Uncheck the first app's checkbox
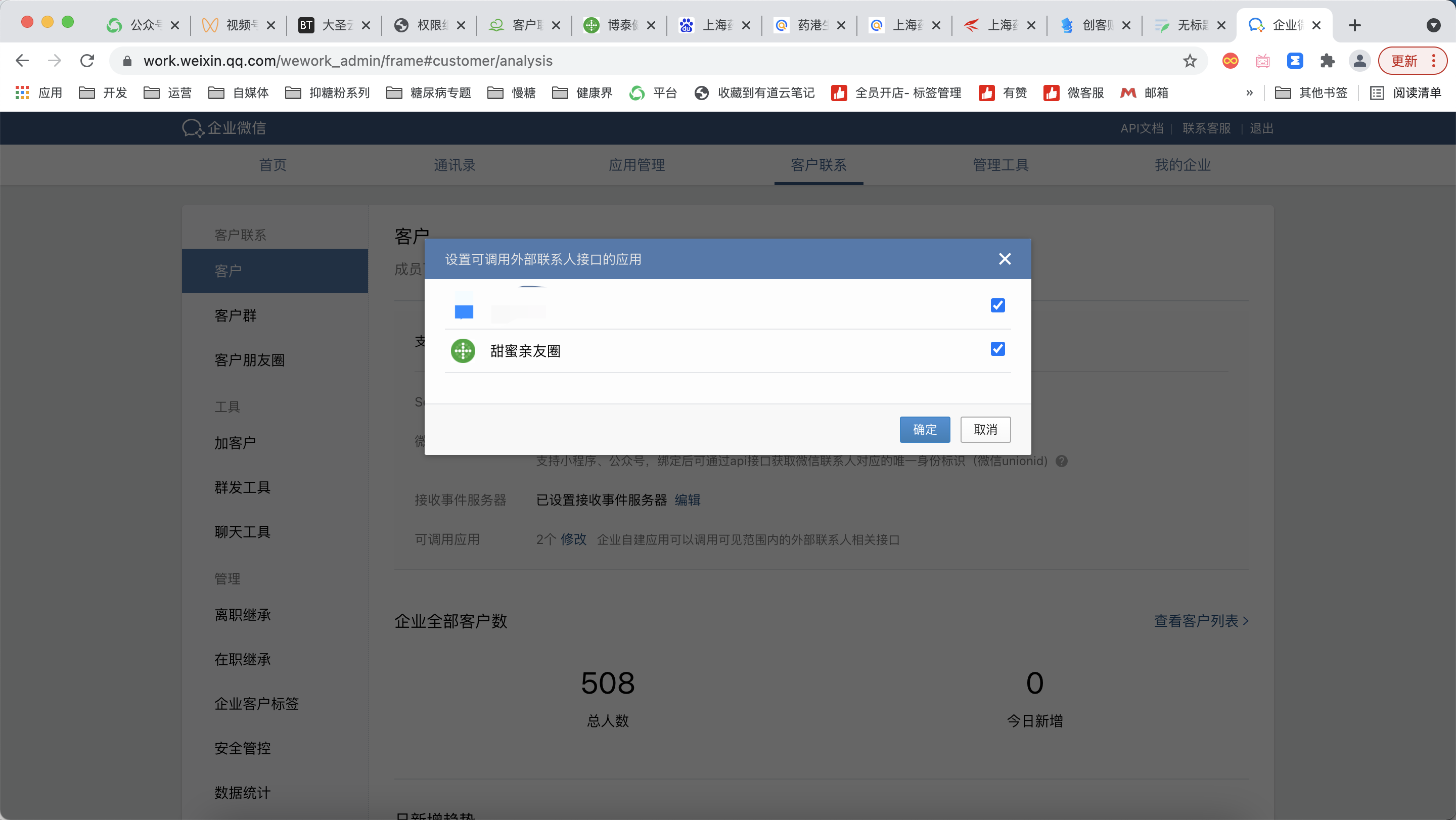1456x820 pixels. 997,305
